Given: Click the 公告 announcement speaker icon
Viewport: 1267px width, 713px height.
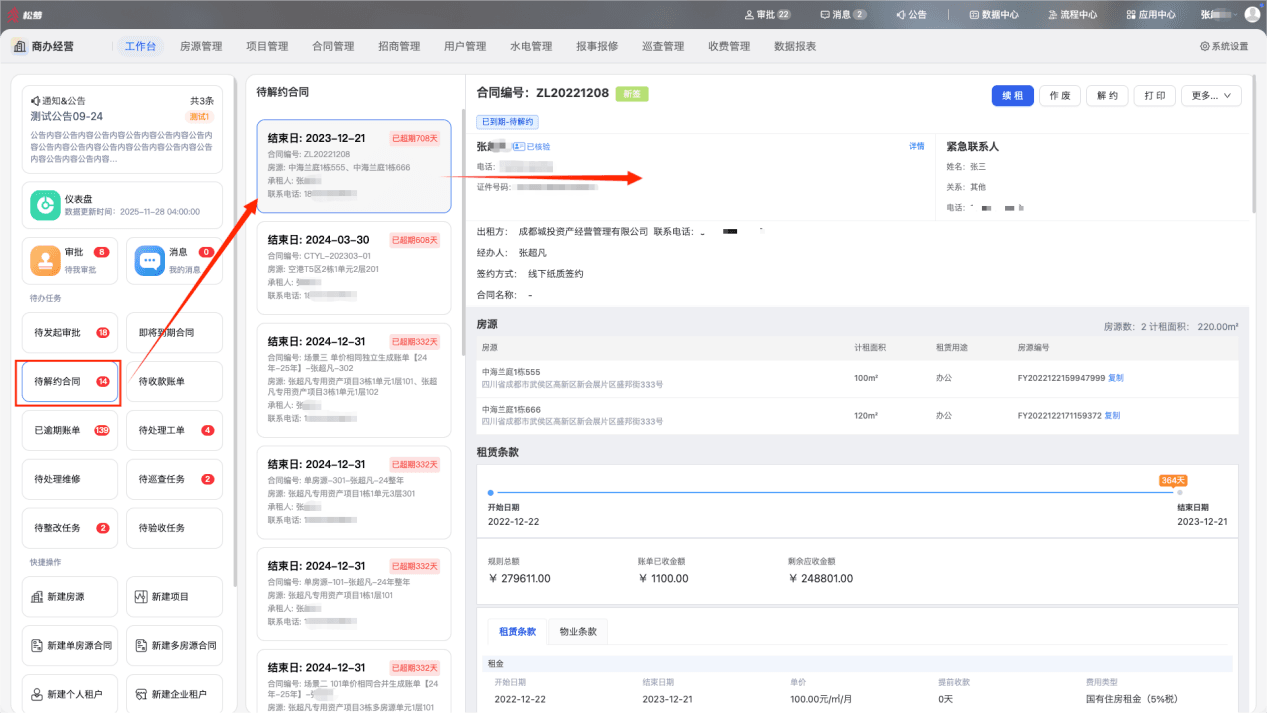Looking at the screenshot, I should pos(900,15).
